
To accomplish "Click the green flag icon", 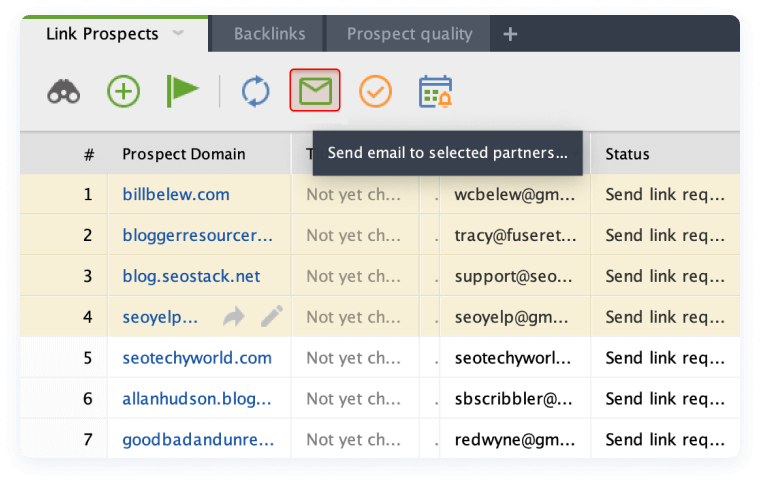I will click(182, 92).
